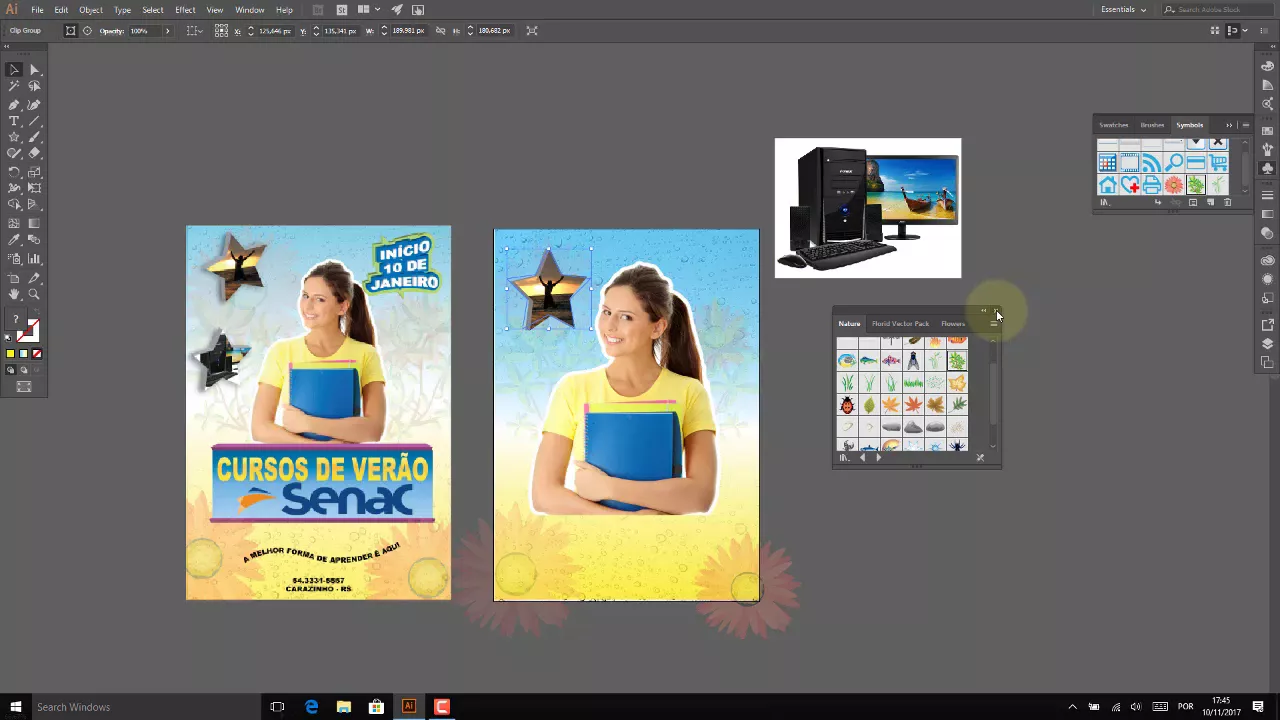Open the File menu

pos(37,9)
